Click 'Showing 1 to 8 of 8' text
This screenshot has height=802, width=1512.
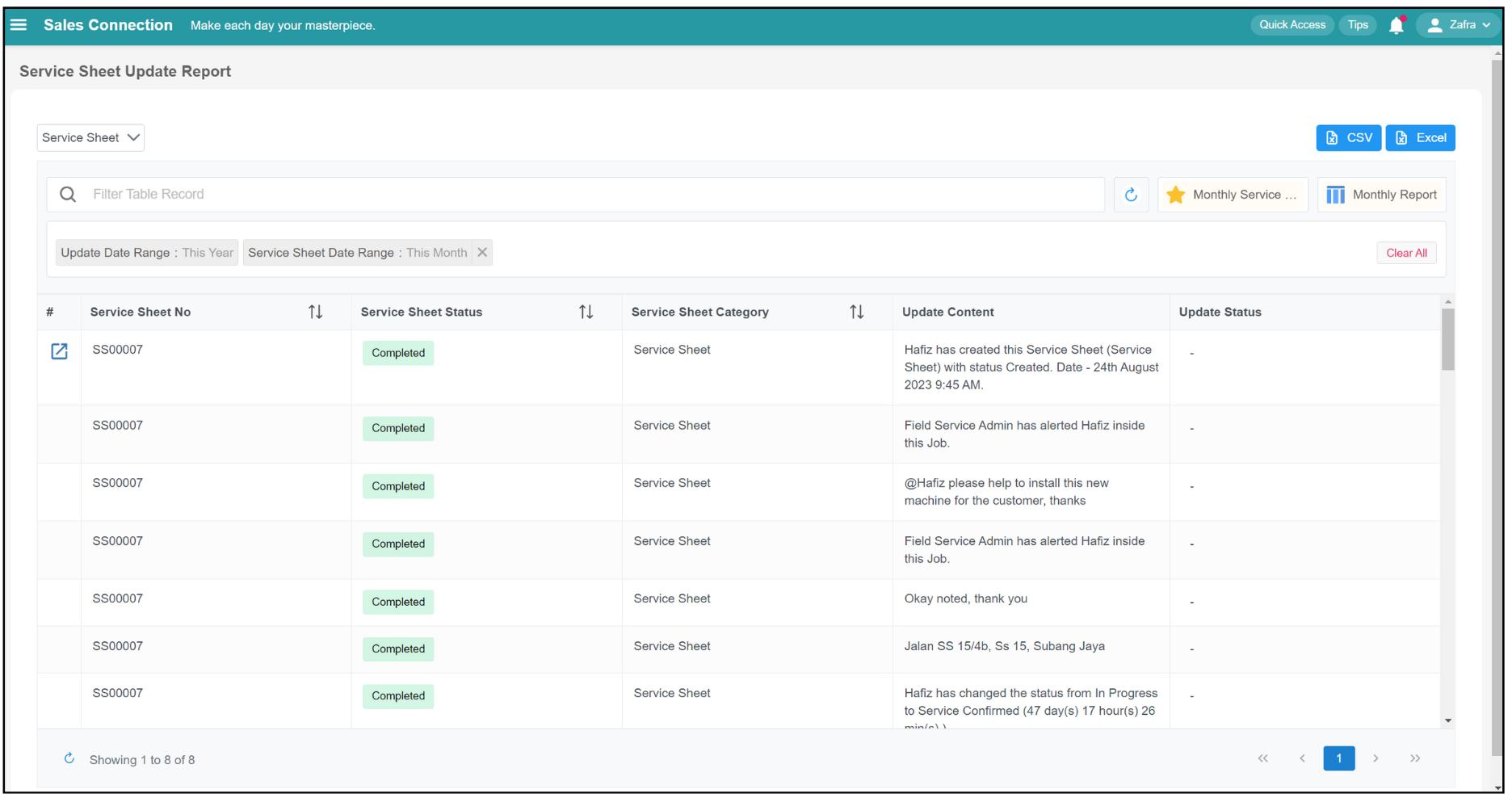[142, 760]
